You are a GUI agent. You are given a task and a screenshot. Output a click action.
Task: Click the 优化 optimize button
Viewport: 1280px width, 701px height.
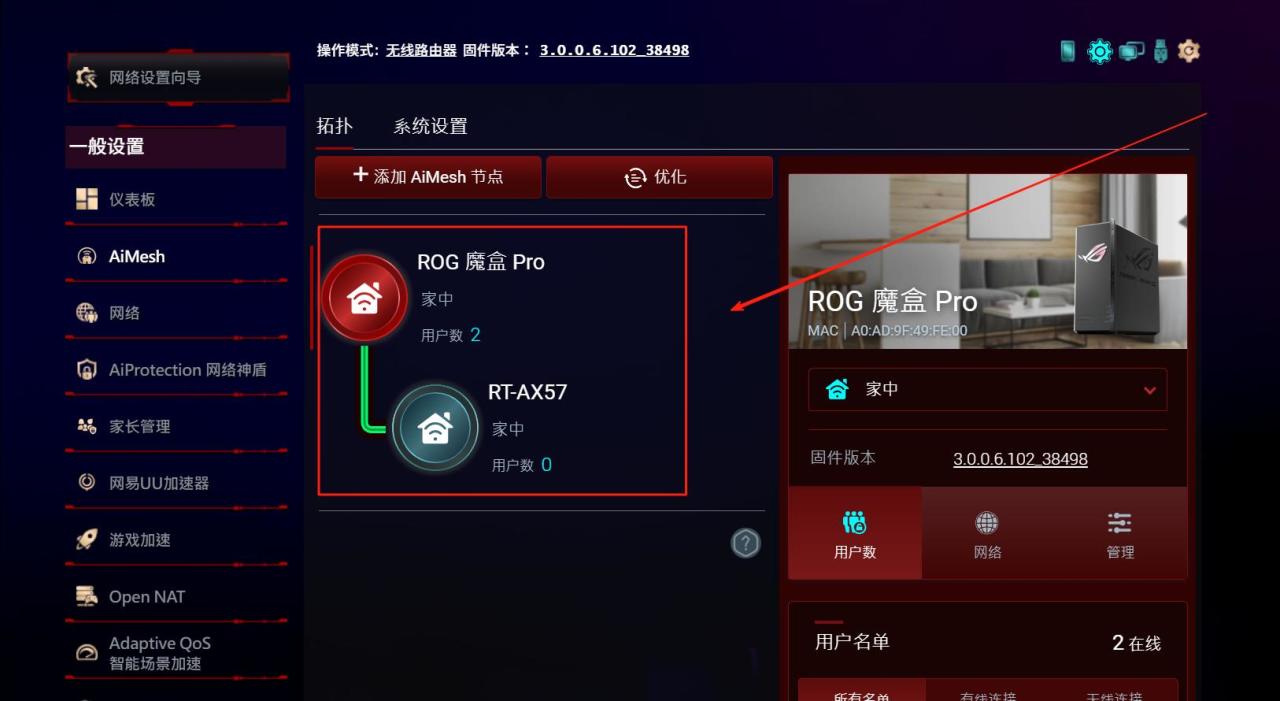[659, 177]
